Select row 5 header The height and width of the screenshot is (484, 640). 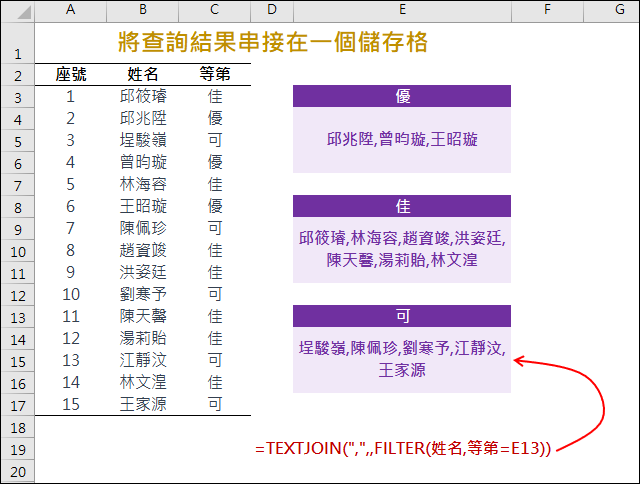tap(18, 141)
